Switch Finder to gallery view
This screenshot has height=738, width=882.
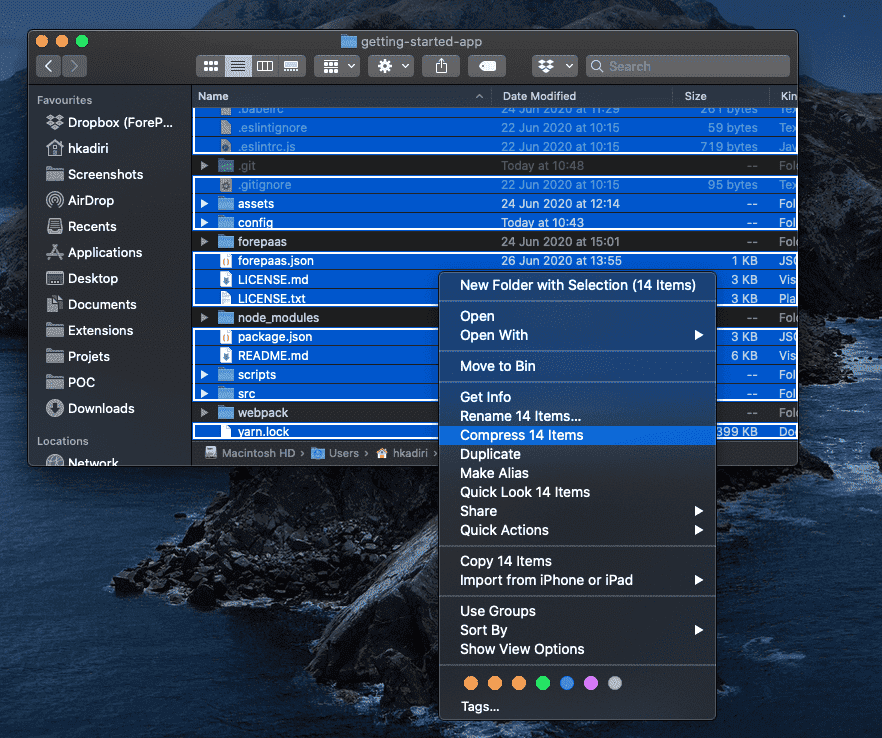[291, 66]
